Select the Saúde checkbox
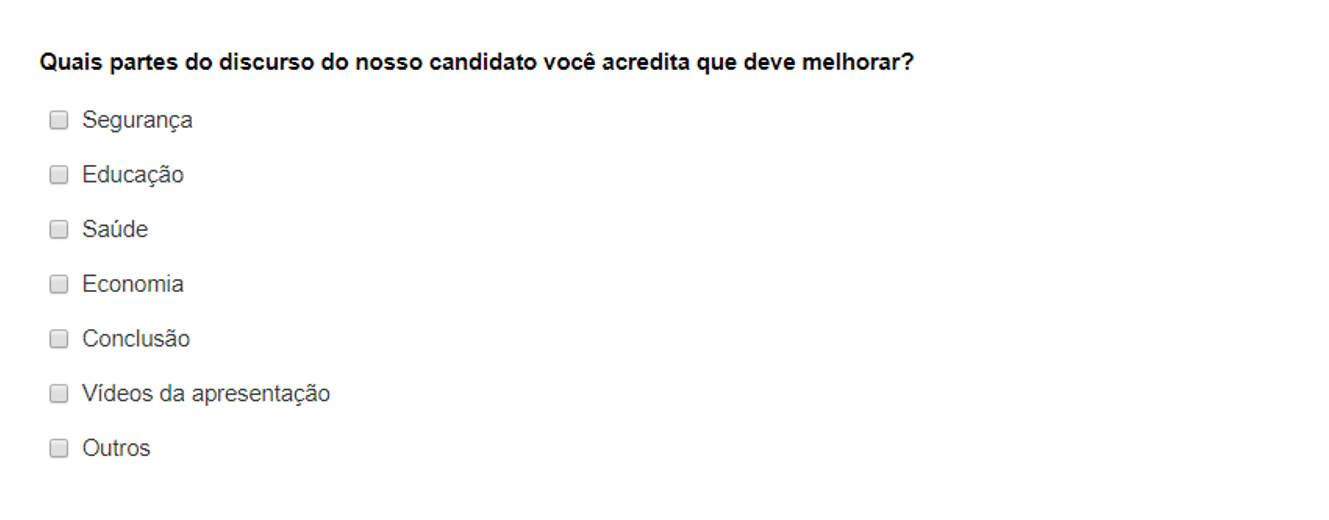The width and height of the screenshot is (1329, 520). [x=59, y=229]
